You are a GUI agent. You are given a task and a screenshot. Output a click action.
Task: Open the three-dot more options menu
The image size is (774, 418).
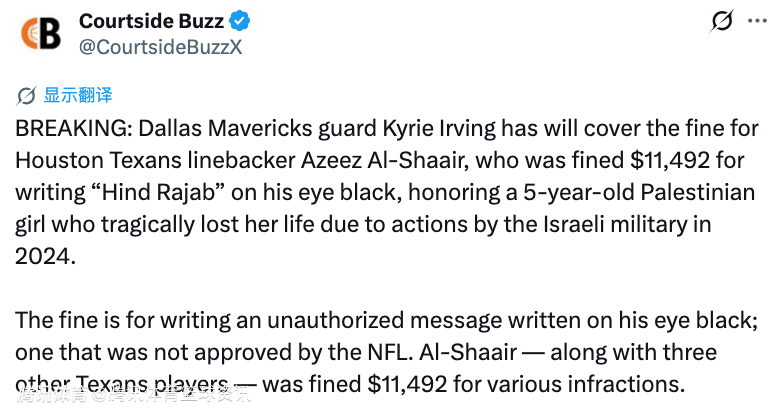pos(757,21)
